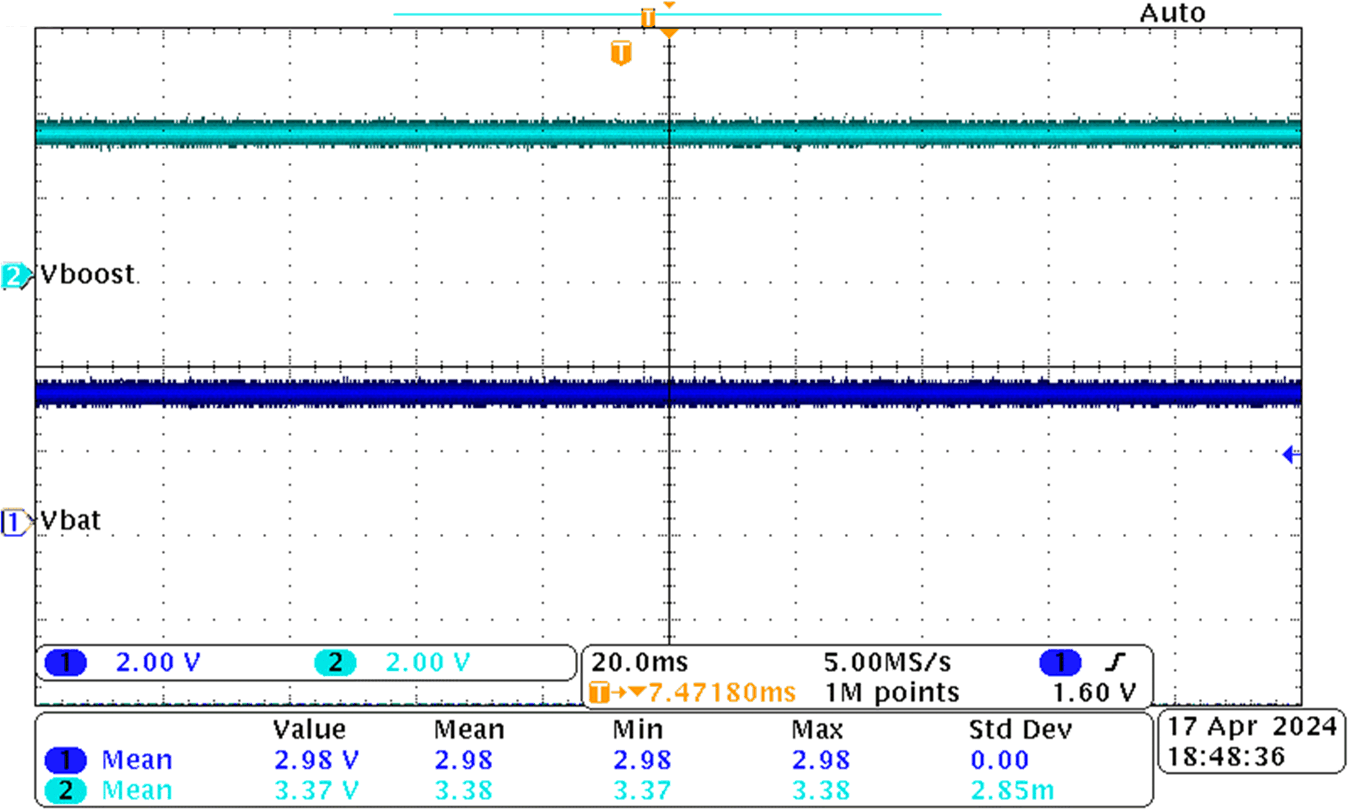Click the channel 1 trigger source badge
The image size is (1350, 810).
(x=1059, y=662)
